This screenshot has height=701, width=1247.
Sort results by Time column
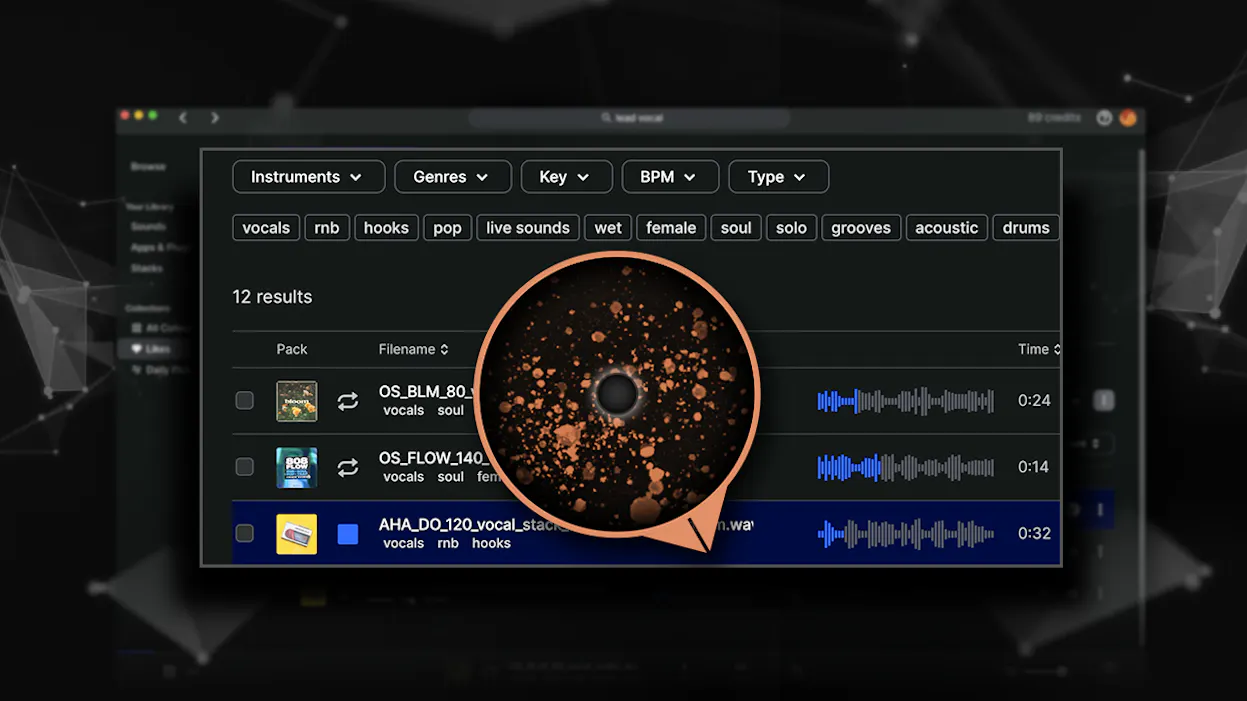pyautogui.click(x=1039, y=349)
